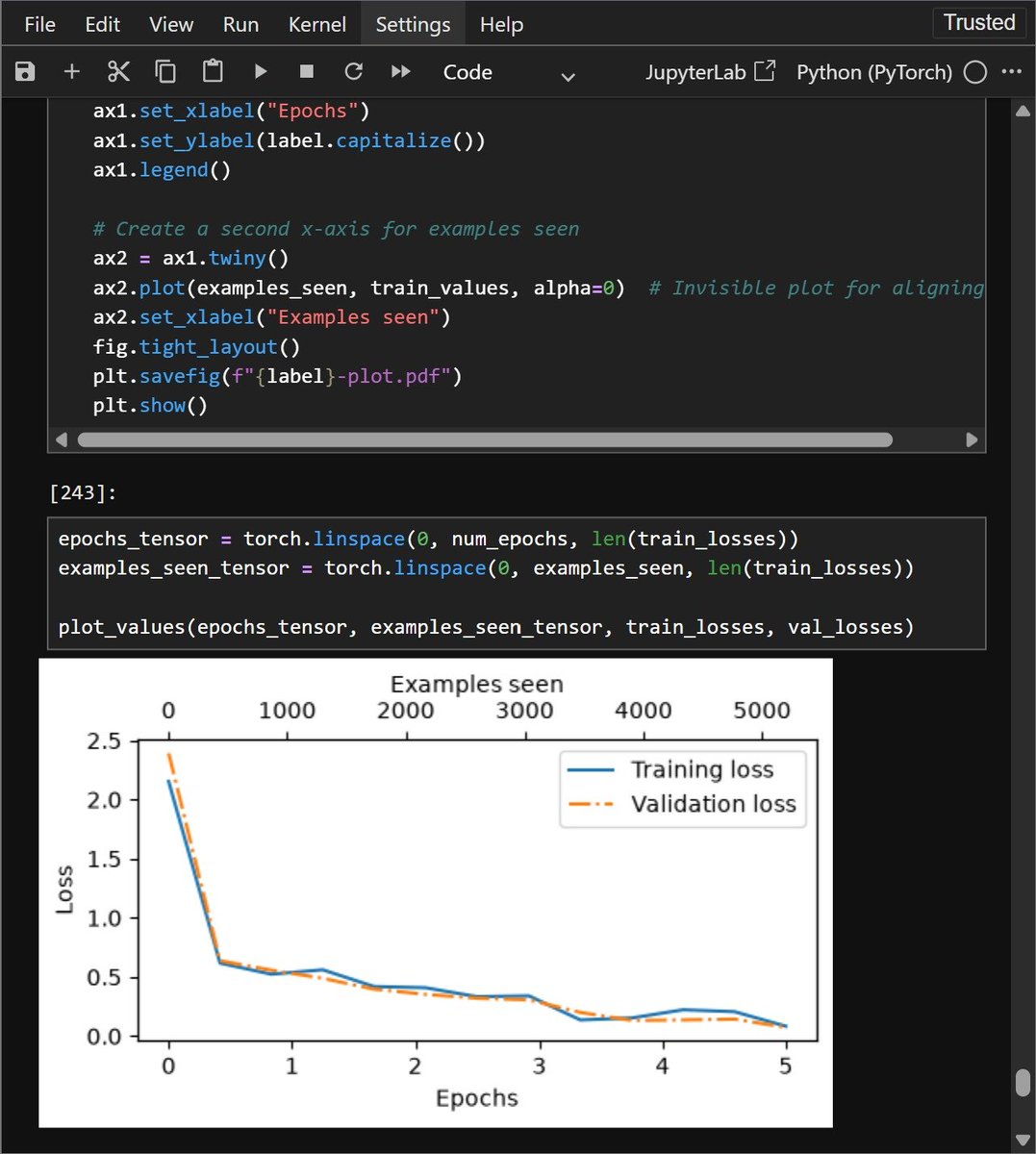Click the Epochs axis label in the plot

476,1098
